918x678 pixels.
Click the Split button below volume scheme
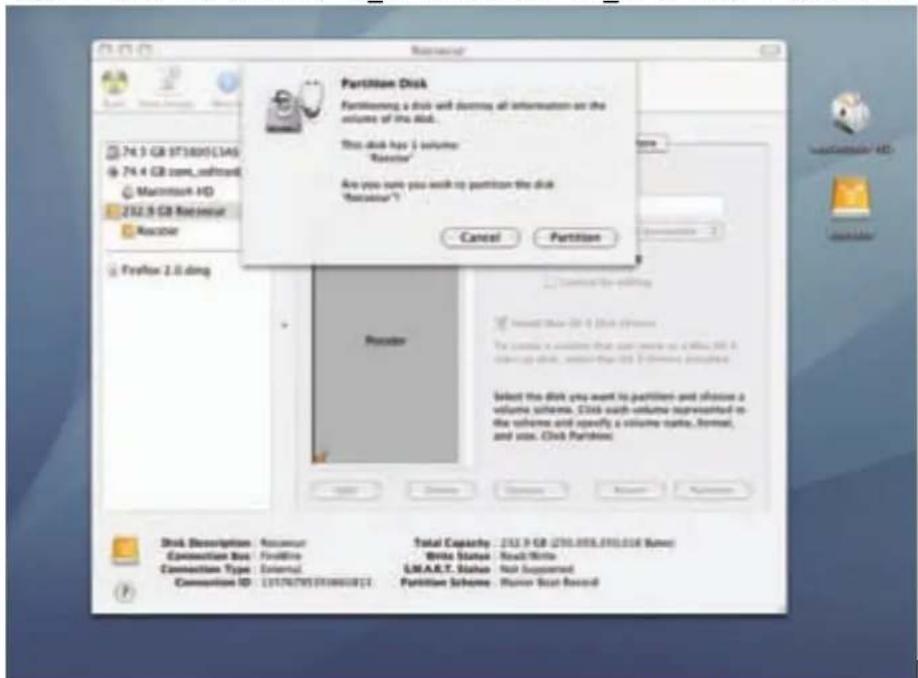pyautogui.click(x=345, y=489)
